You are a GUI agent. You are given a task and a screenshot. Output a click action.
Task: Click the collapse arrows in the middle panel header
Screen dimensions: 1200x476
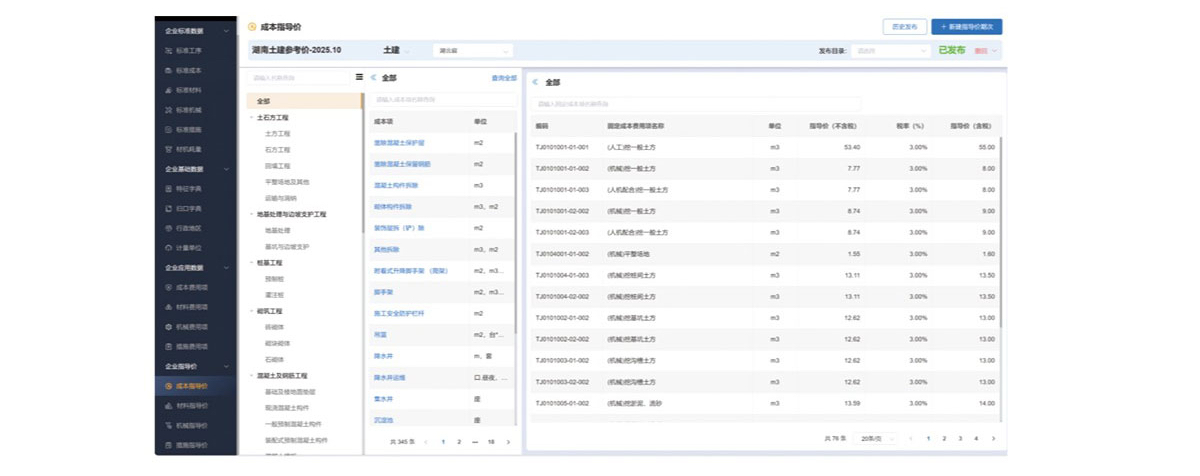374,77
